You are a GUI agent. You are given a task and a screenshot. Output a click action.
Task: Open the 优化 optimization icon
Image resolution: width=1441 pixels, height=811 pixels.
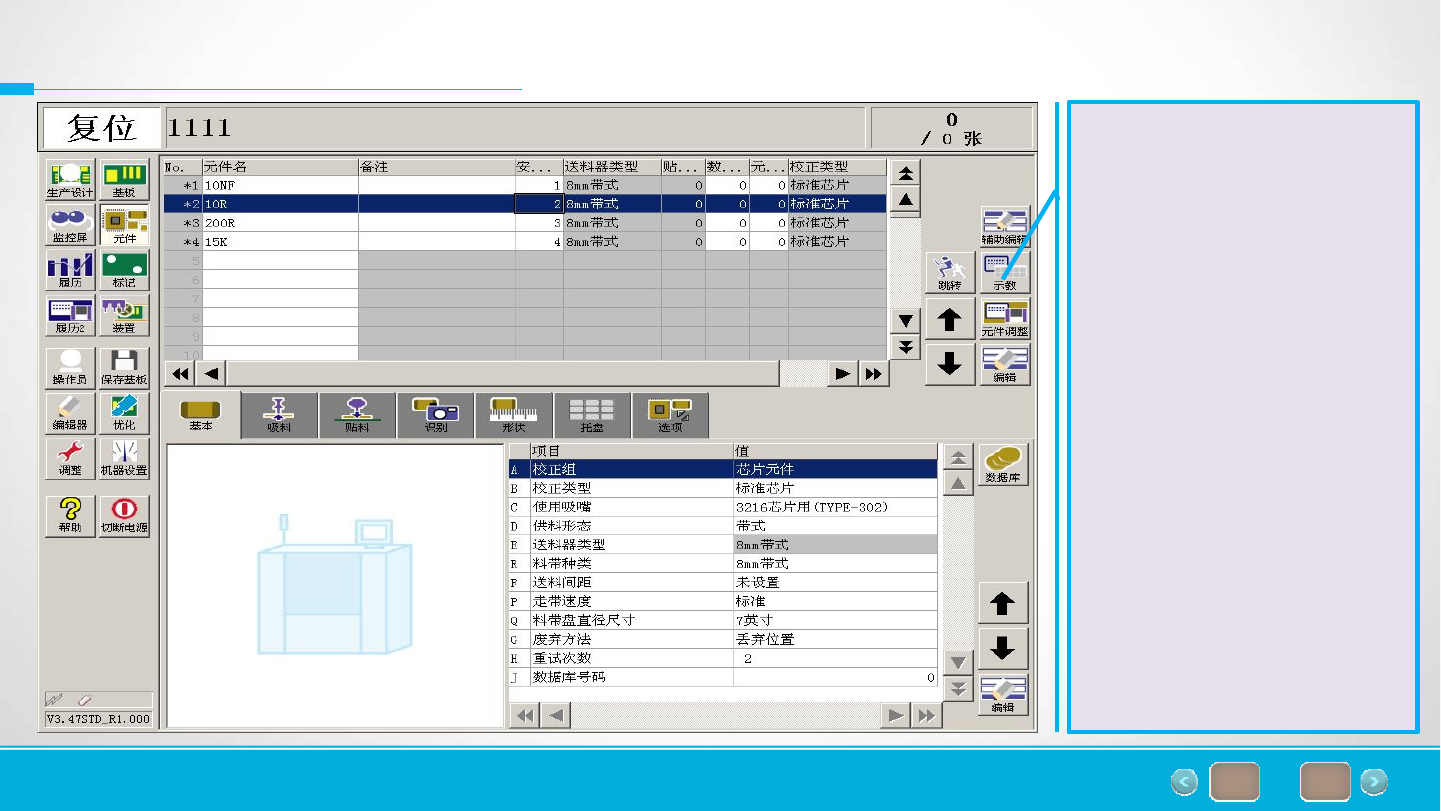point(125,413)
